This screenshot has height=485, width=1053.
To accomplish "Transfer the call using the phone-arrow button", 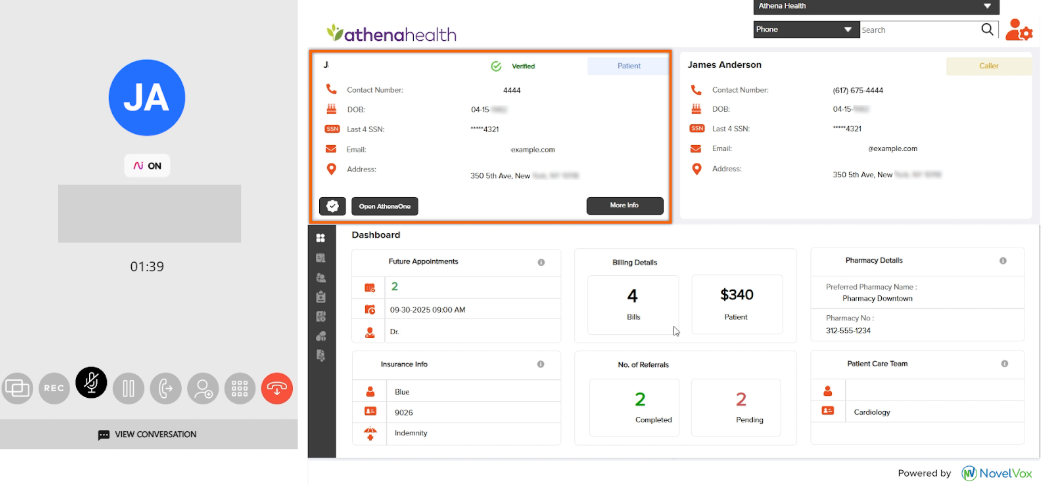I will coord(165,388).
